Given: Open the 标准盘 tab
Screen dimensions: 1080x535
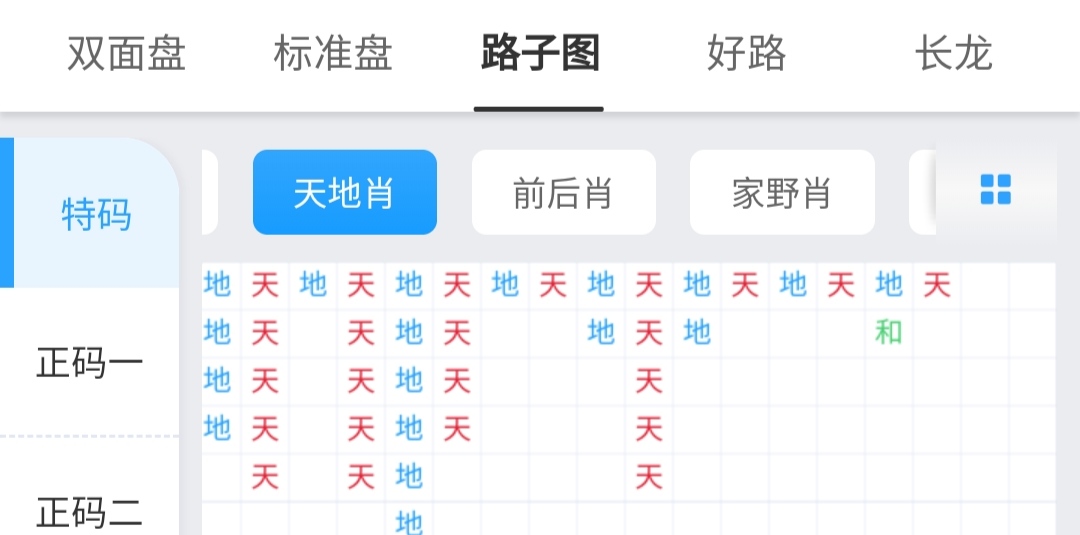Looking at the screenshot, I should [333, 54].
